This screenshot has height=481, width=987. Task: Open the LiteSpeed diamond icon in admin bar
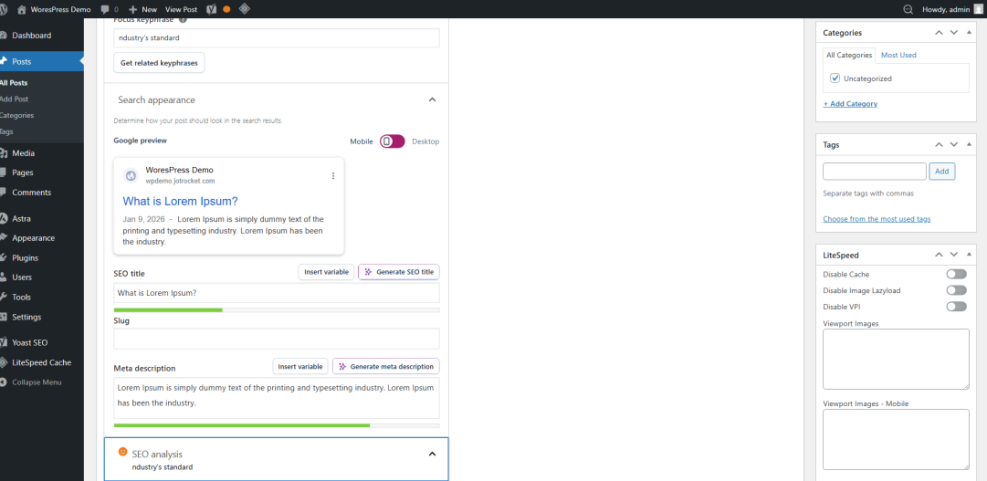(x=244, y=9)
